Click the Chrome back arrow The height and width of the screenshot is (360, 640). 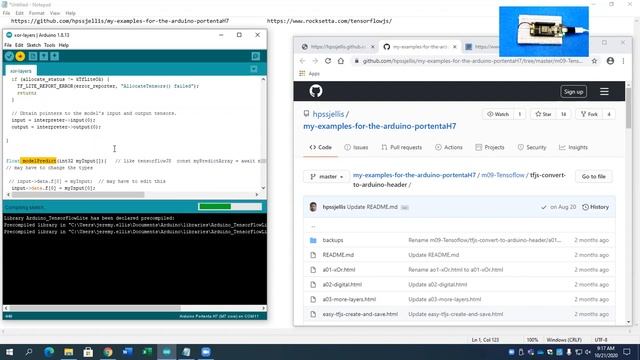[302, 61]
